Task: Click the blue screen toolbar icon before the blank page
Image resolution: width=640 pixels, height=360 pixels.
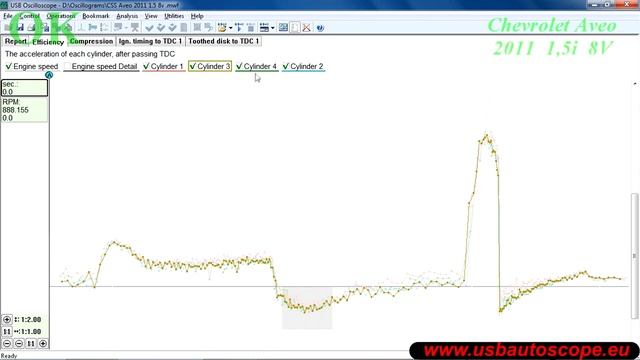Action: point(283,28)
